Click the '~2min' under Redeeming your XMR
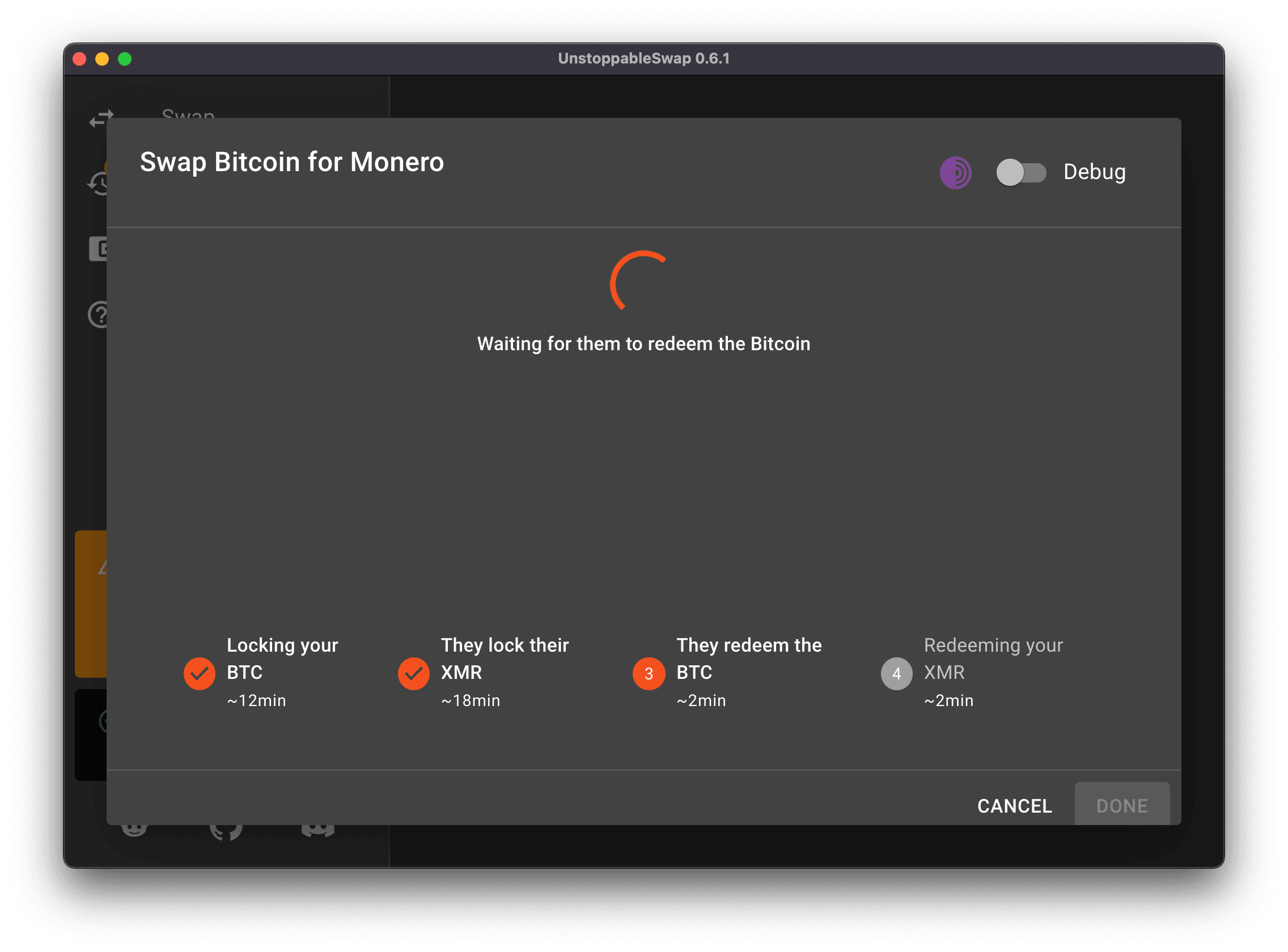Viewport: 1288px width, 952px height. point(948,700)
